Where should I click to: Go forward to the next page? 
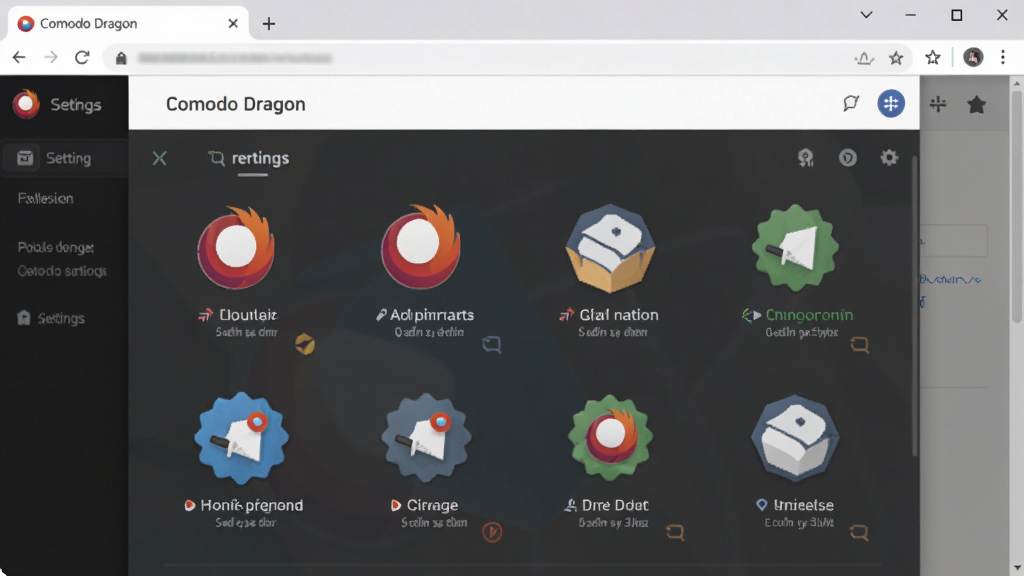pyautogui.click(x=50, y=57)
